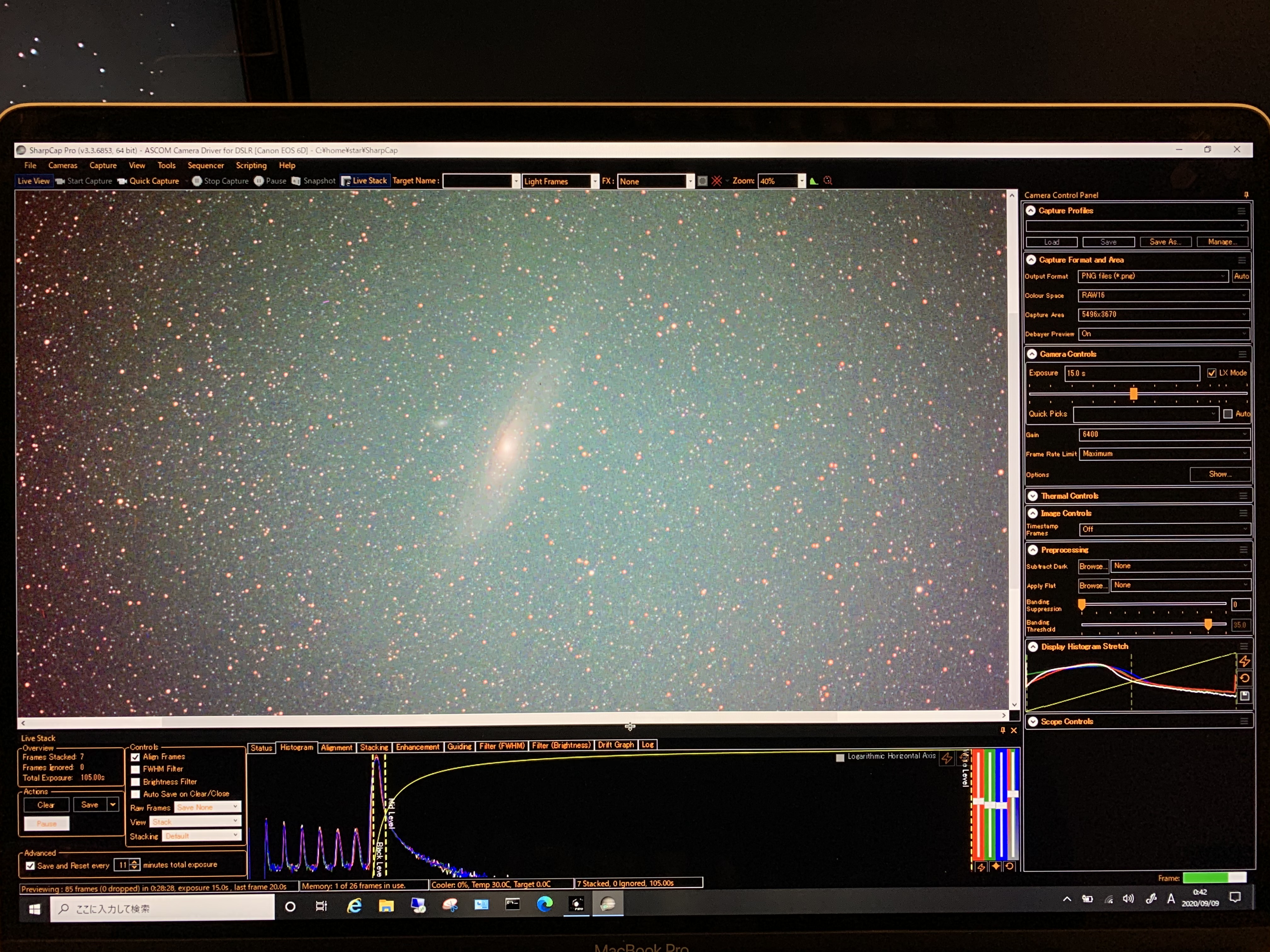Toggle the LX Mode checkbox
The image size is (1270, 952).
pos(1211,373)
